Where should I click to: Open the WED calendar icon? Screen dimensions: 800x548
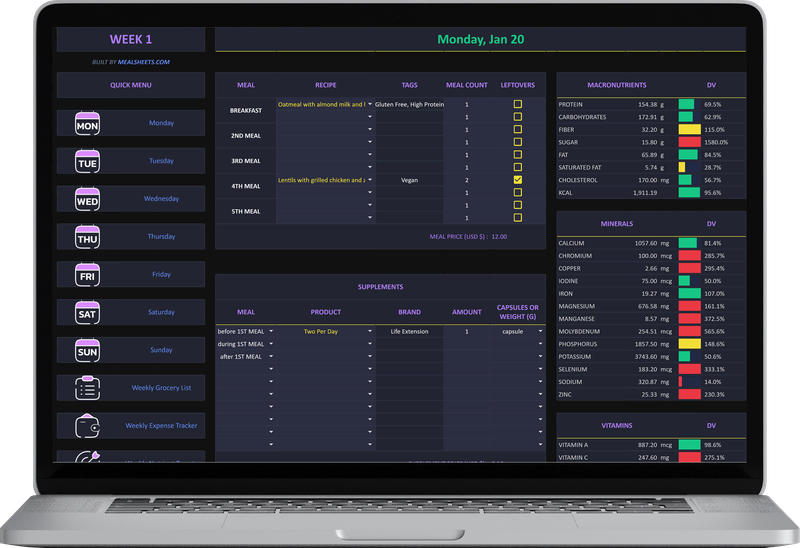(x=87, y=199)
